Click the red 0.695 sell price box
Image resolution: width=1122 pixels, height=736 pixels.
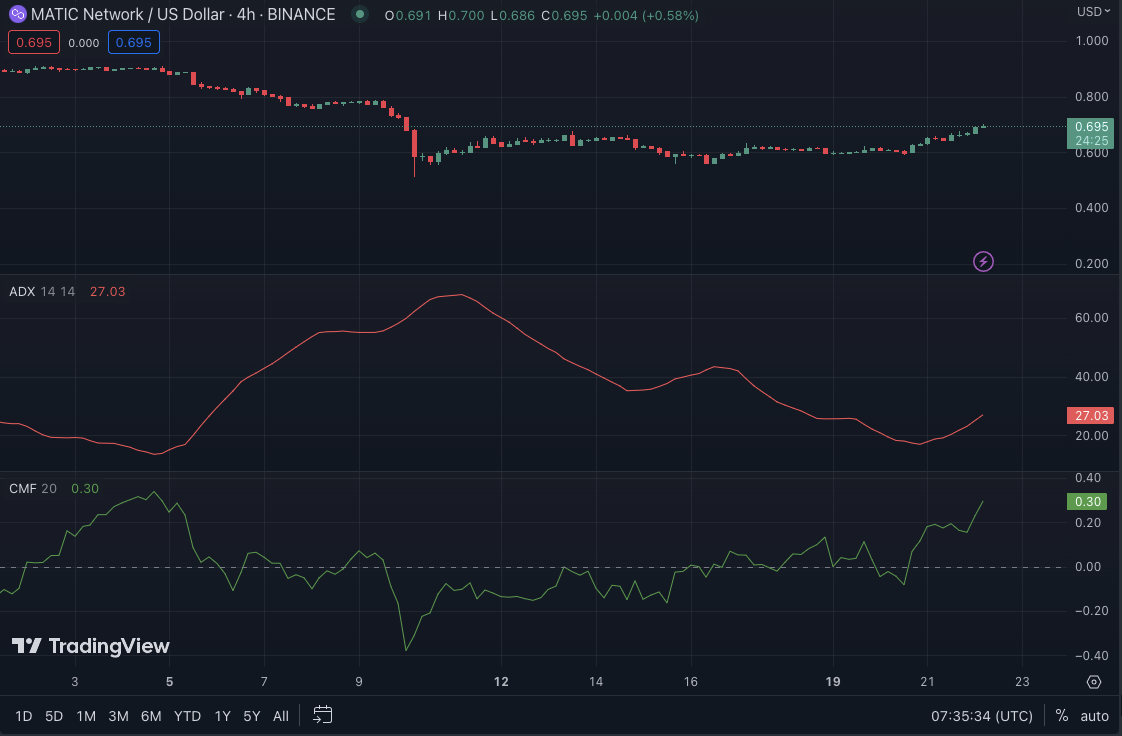point(34,42)
